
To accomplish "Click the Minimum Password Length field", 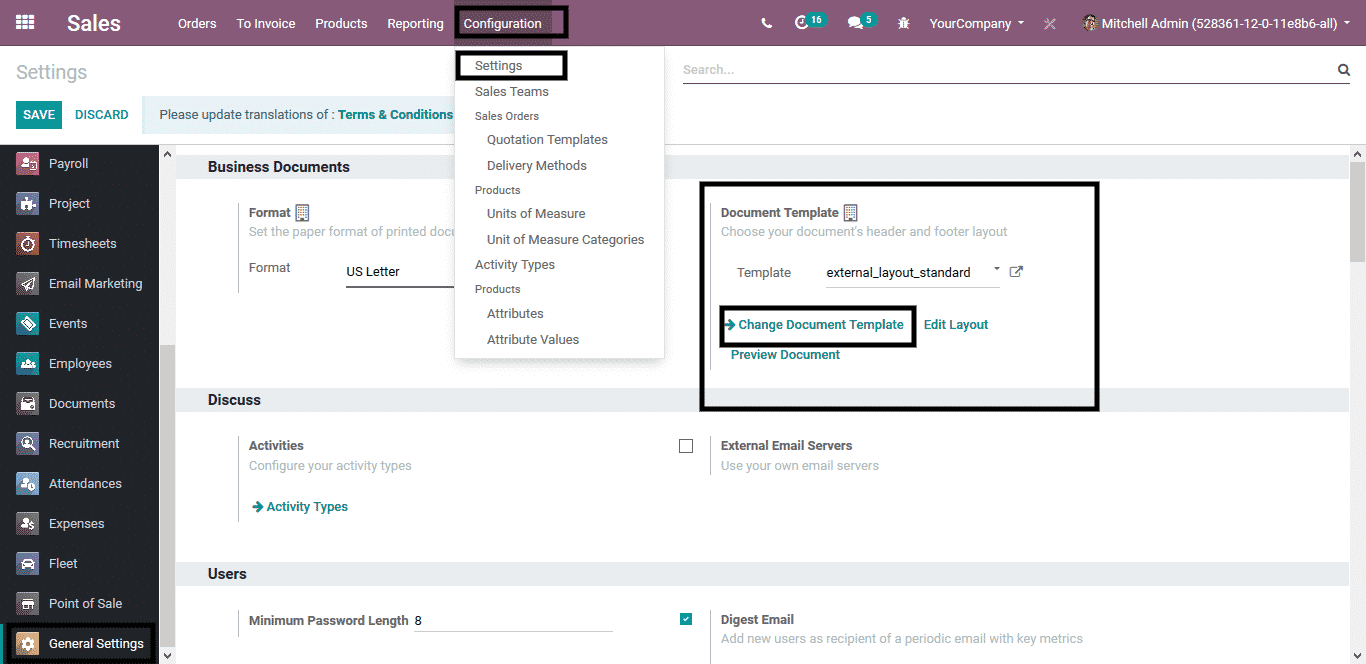I will click(512, 621).
